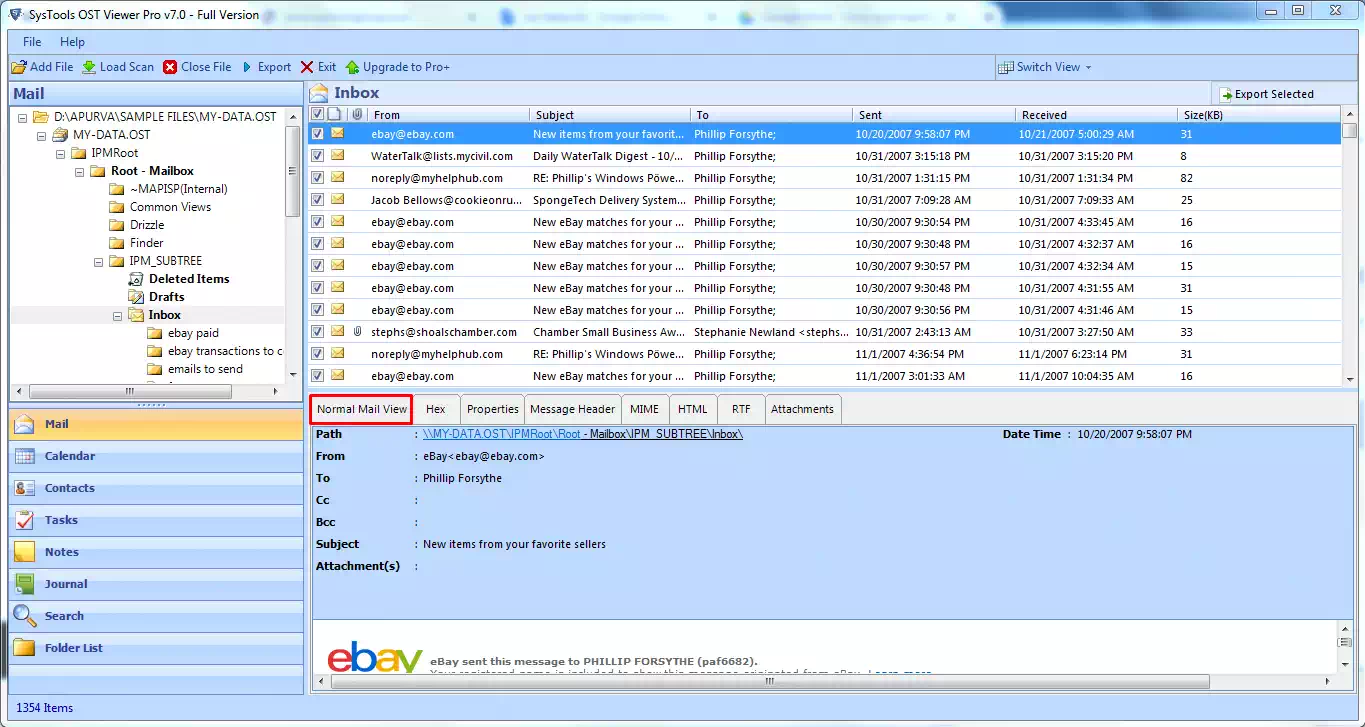Screen dimensions: 1365x727
Task: Open the Contacts navigation section
Action: (156, 488)
